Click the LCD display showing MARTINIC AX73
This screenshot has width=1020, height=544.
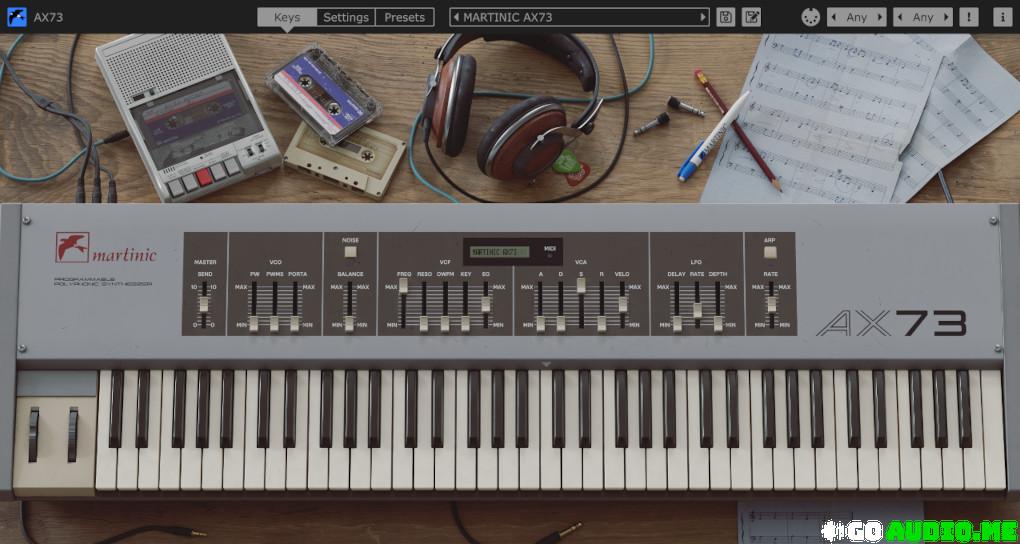[x=499, y=252]
